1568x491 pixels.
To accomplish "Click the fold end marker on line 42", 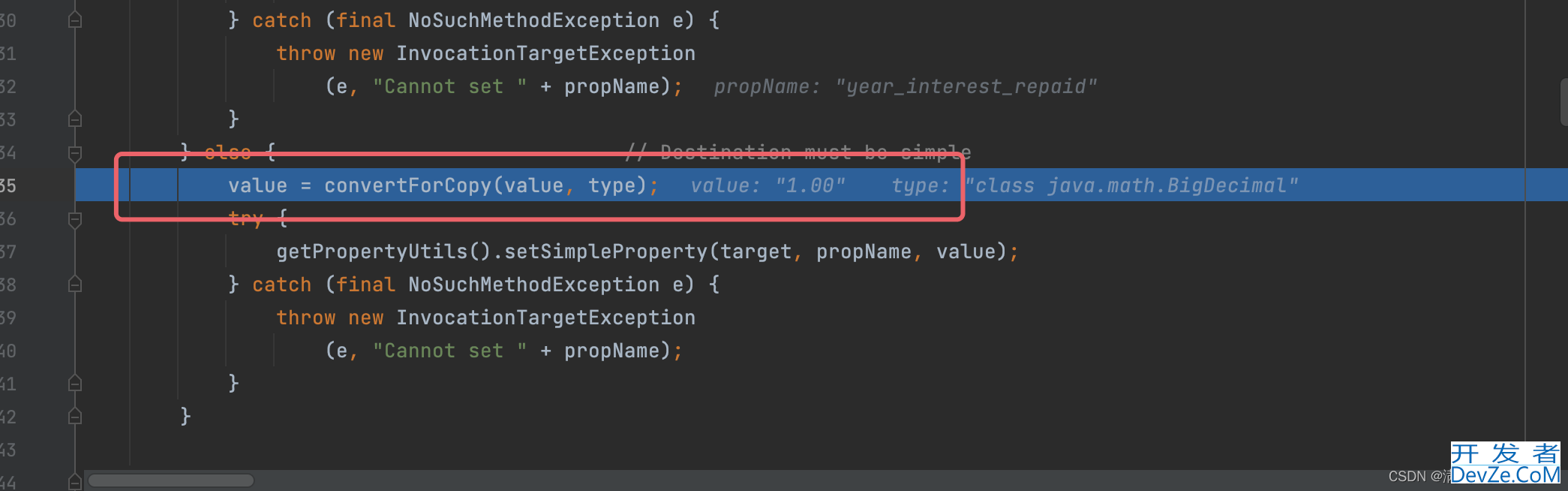I will pos(75,417).
